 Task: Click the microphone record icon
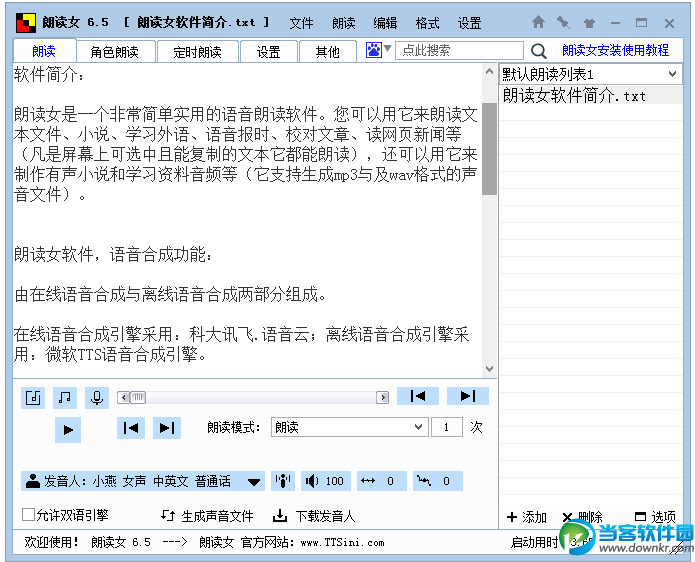(97, 398)
